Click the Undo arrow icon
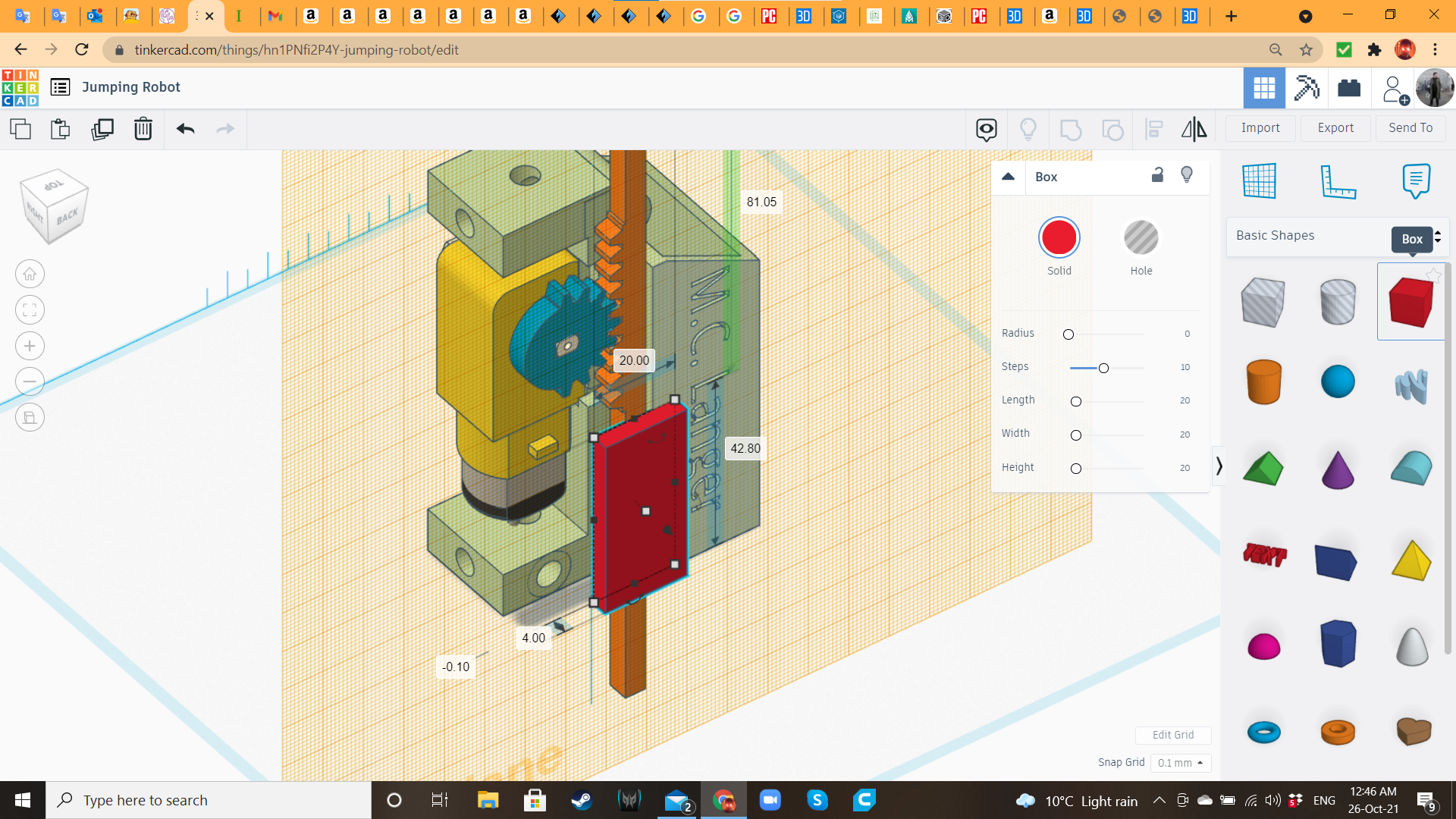Image resolution: width=1456 pixels, height=819 pixels. pos(185,129)
